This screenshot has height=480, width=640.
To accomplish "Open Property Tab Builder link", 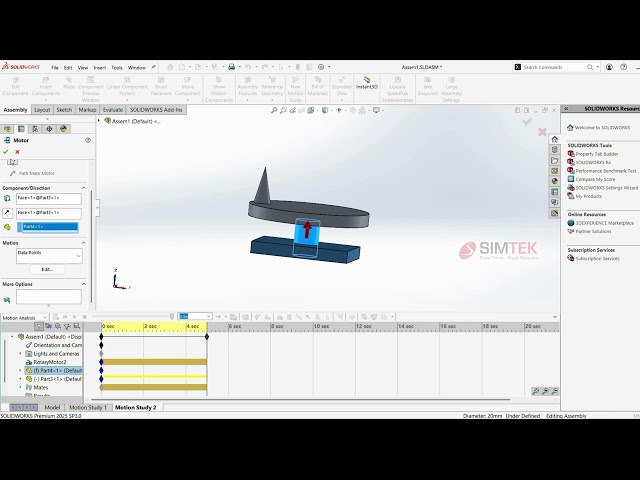I will click(x=597, y=154).
